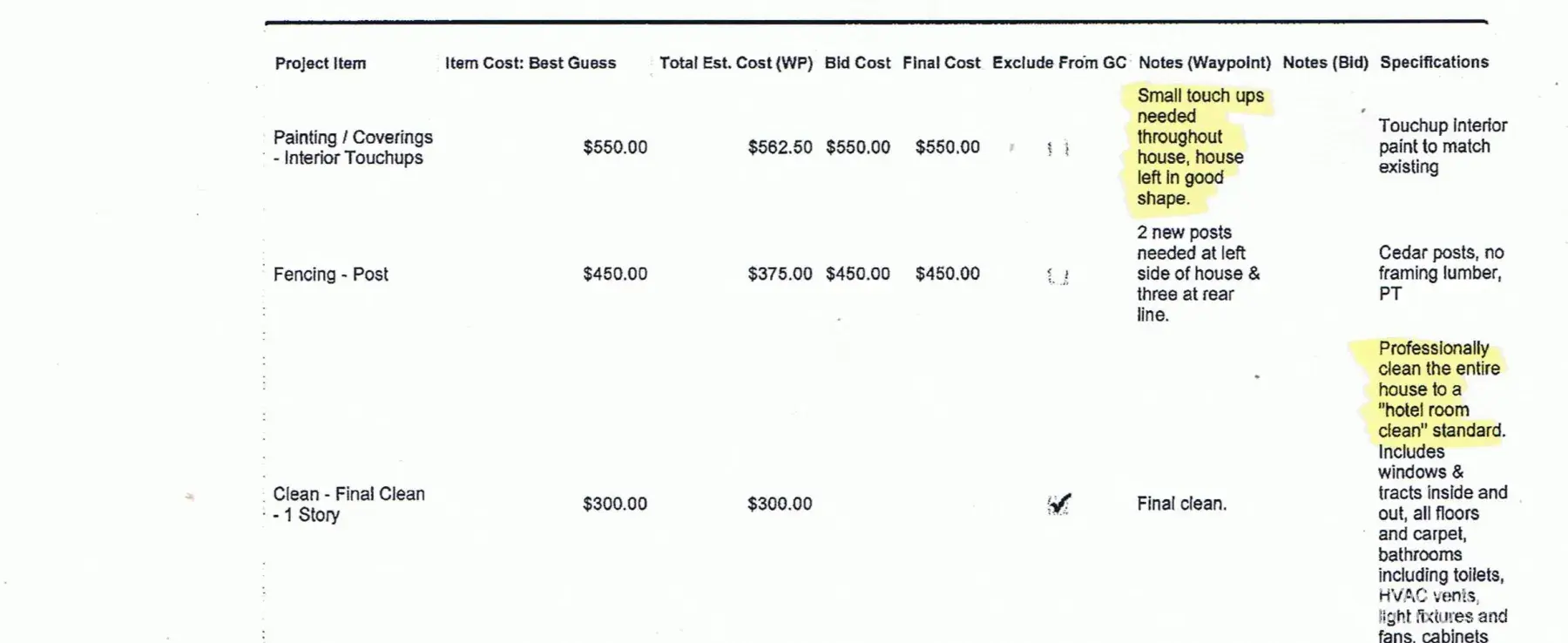The width and height of the screenshot is (1568, 643).
Task: Click the highlighted small touch ups note
Action: tap(1199, 146)
